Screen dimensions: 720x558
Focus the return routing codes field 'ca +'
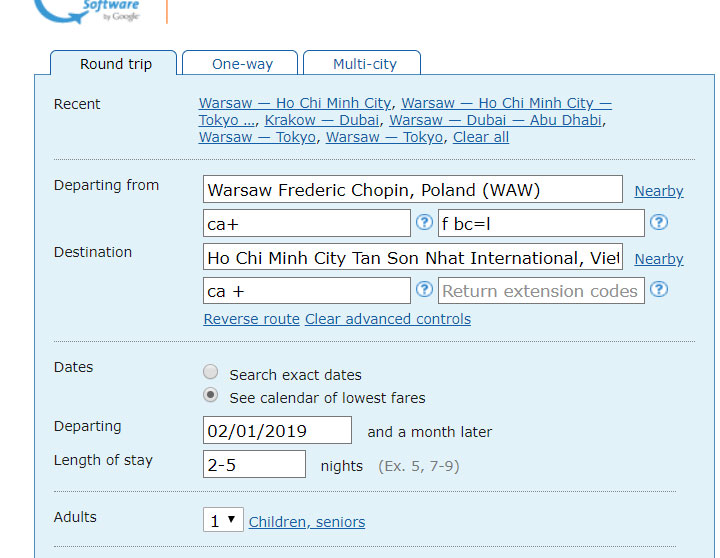[307, 290]
